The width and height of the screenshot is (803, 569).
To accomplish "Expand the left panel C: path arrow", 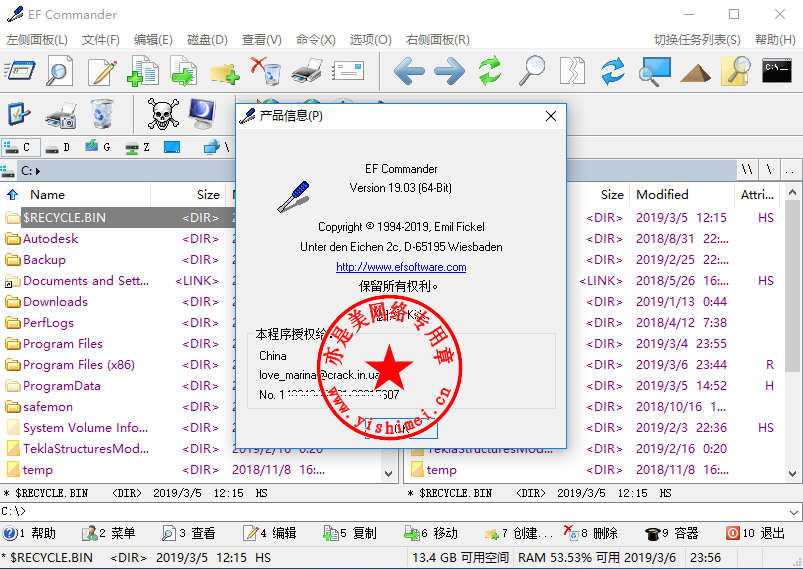I will pyautogui.click(x=38, y=171).
